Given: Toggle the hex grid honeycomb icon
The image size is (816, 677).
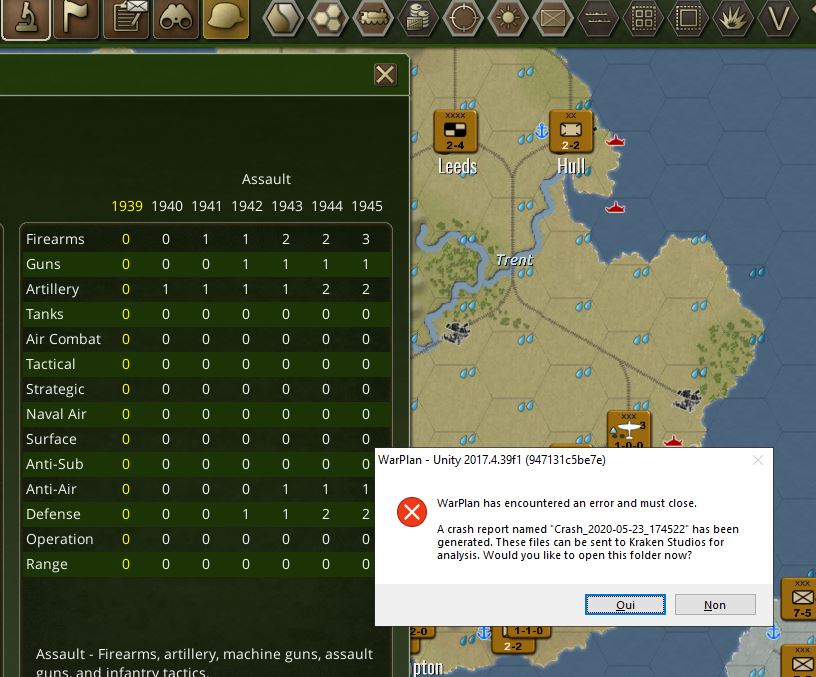Looking at the screenshot, I should click(328, 18).
